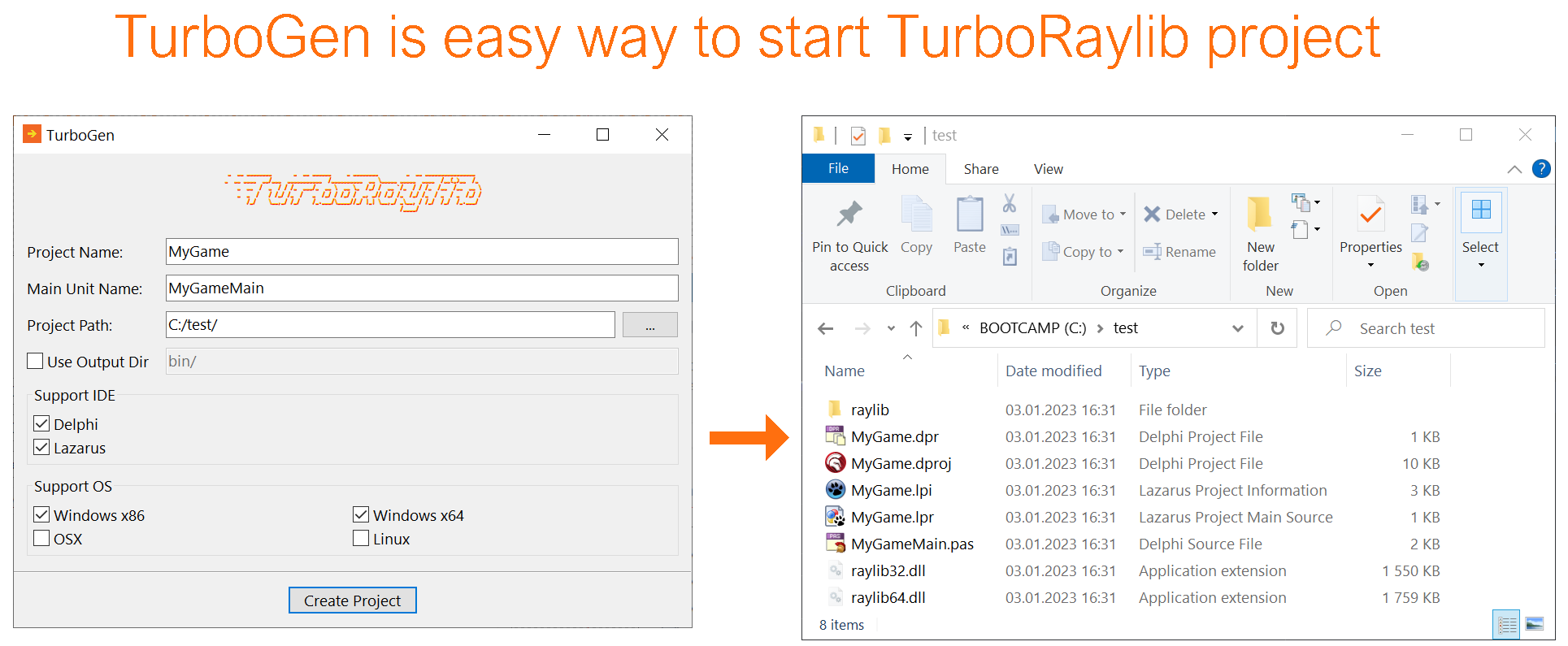Viewport: 1568px width, 646px height.
Task: Expand the Delete dropdown arrow
Action: click(x=1215, y=215)
